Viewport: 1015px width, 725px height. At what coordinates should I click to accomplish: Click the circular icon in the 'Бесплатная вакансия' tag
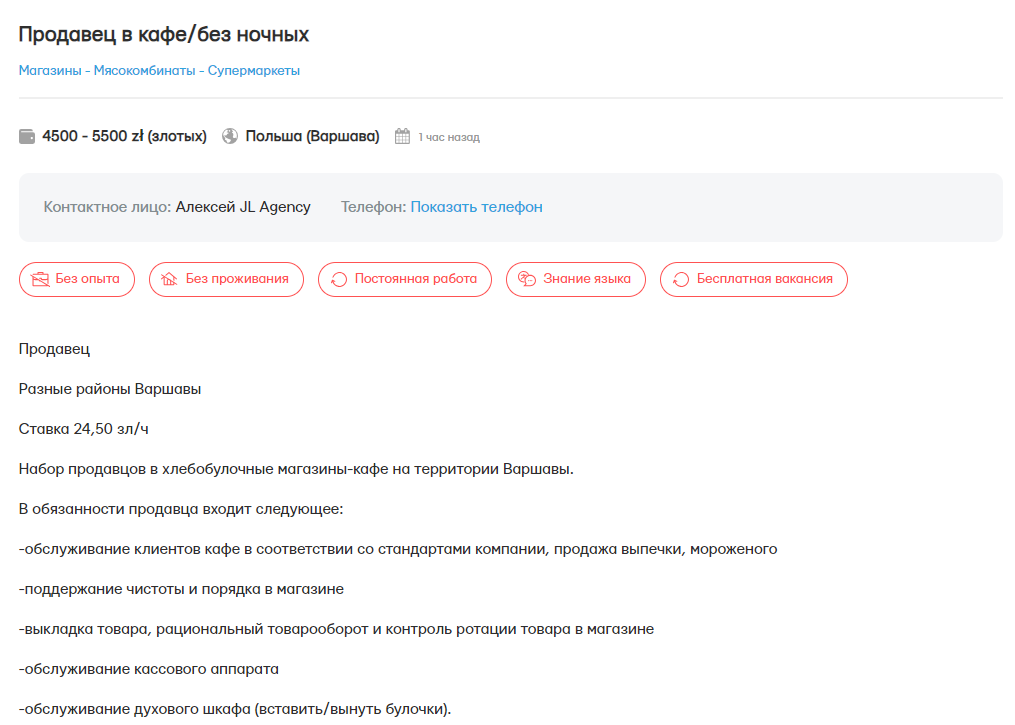click(681, 279)
